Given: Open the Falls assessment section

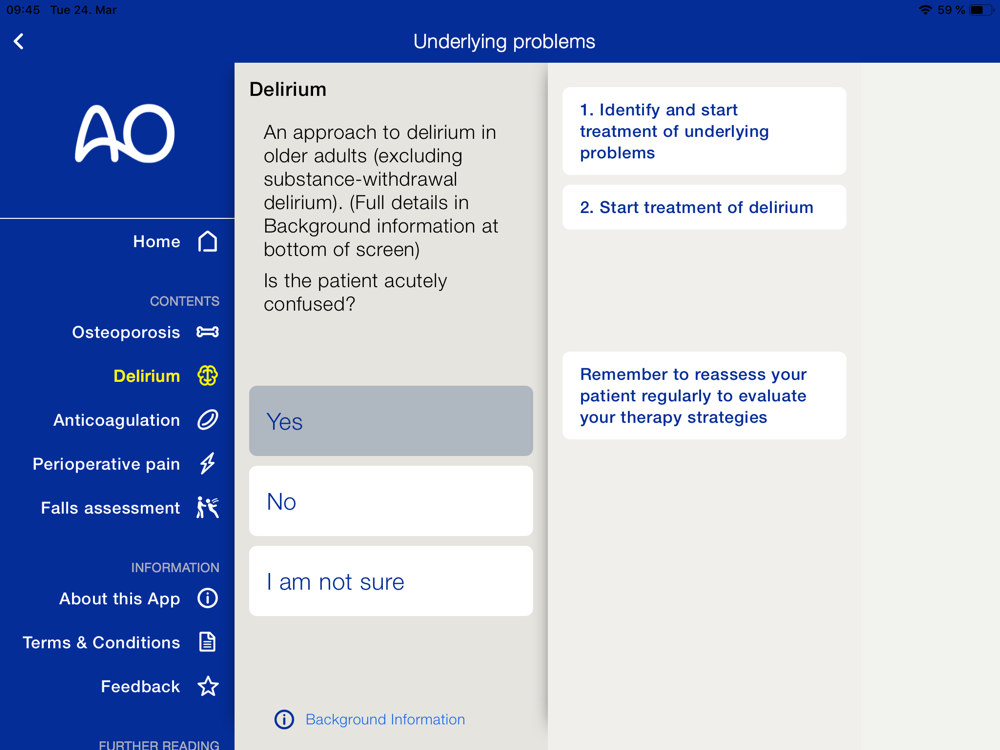Looking at the screenshot, I should [x=110, y=508].
